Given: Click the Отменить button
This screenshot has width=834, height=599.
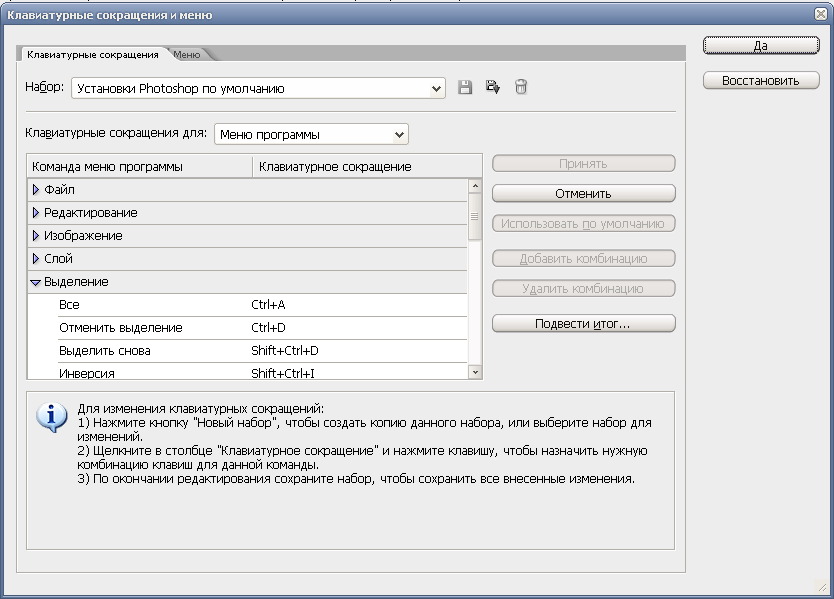Looking at the screenshot, I should pos(583,194).
